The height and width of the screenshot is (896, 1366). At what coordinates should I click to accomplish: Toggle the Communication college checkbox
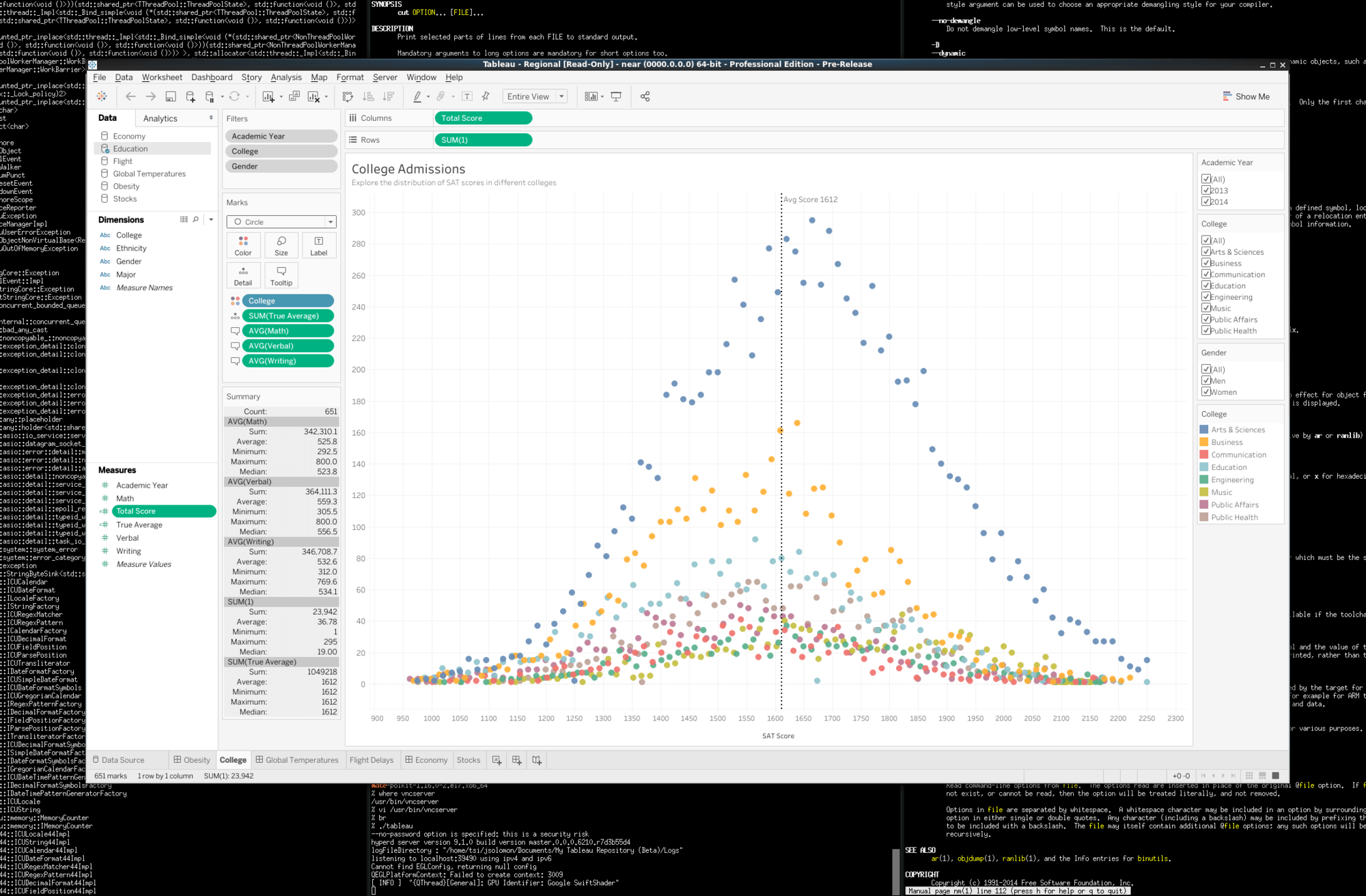coord(1206,274)
